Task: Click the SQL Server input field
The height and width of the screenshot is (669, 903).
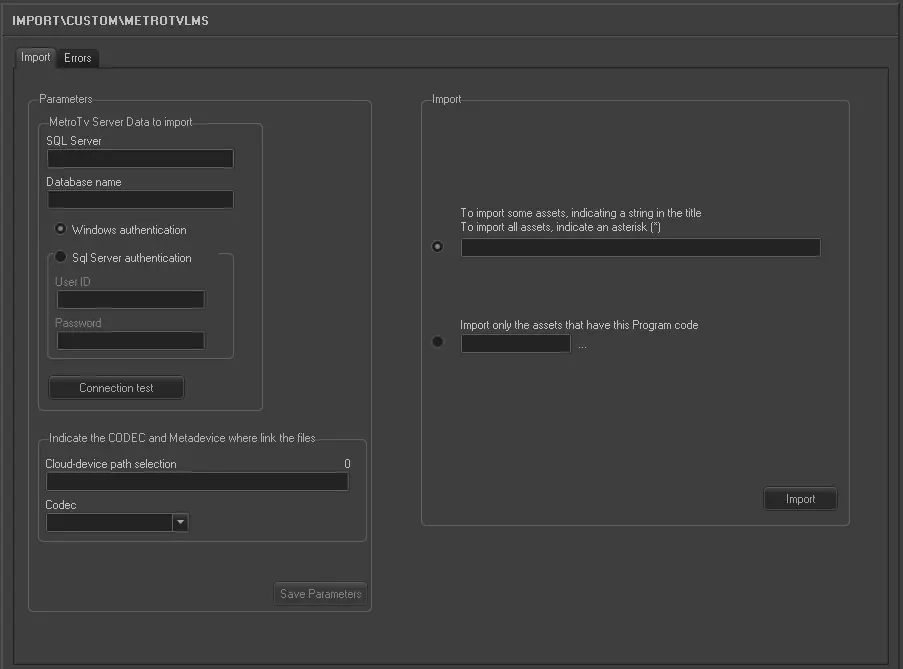Action: point(140,158)
